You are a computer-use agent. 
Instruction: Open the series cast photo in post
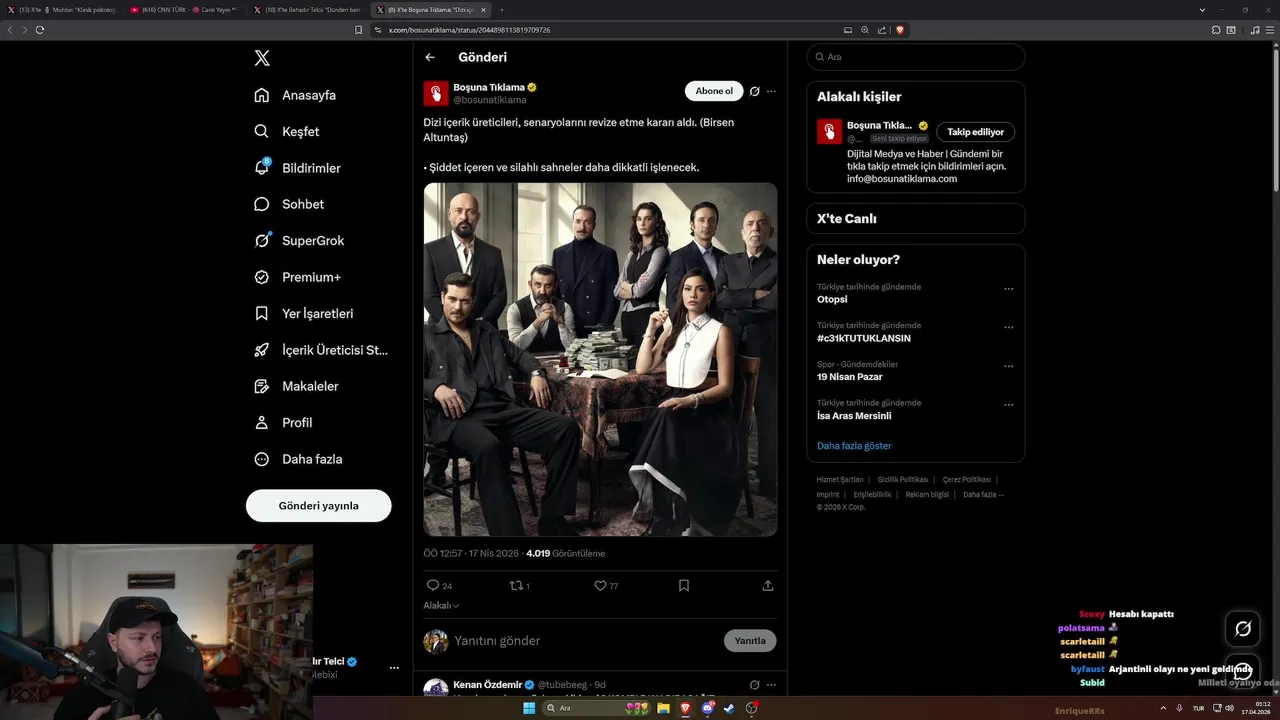pyautogui.click(x=600, y=359)
